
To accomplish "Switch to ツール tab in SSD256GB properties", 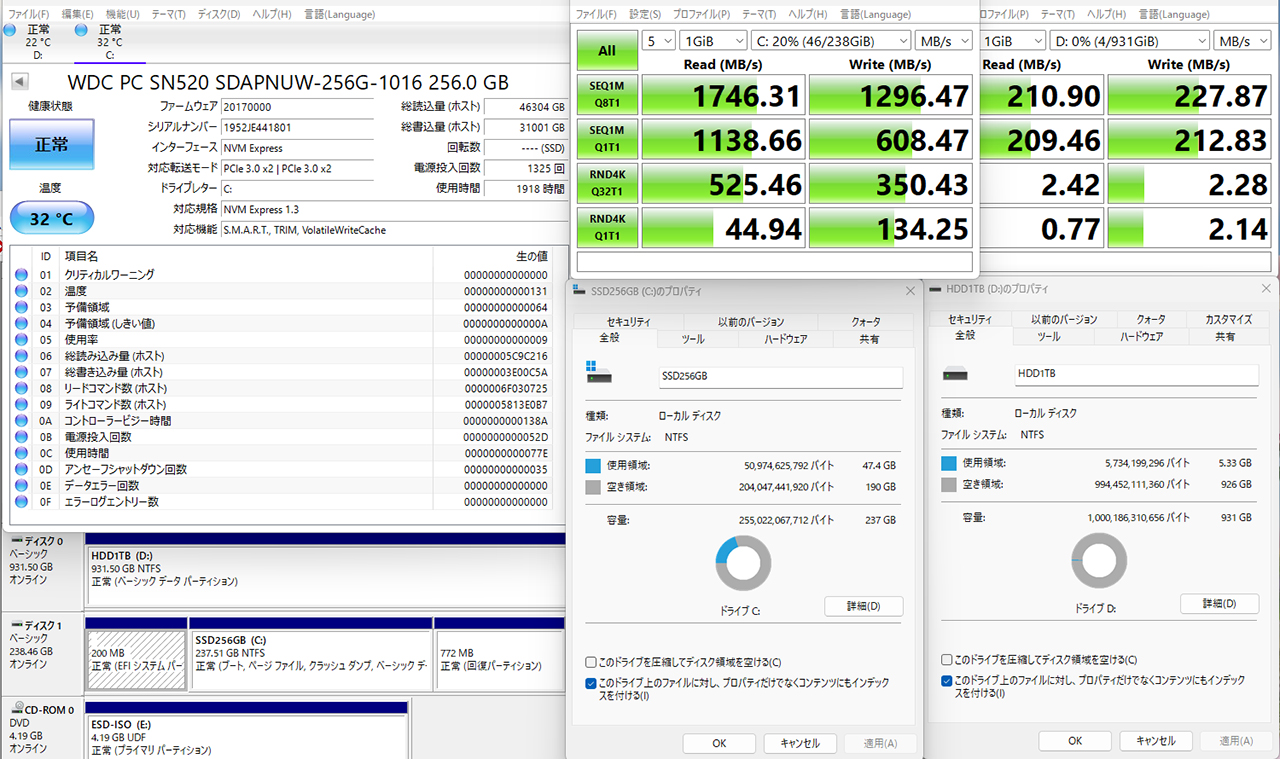I will 692,339.
